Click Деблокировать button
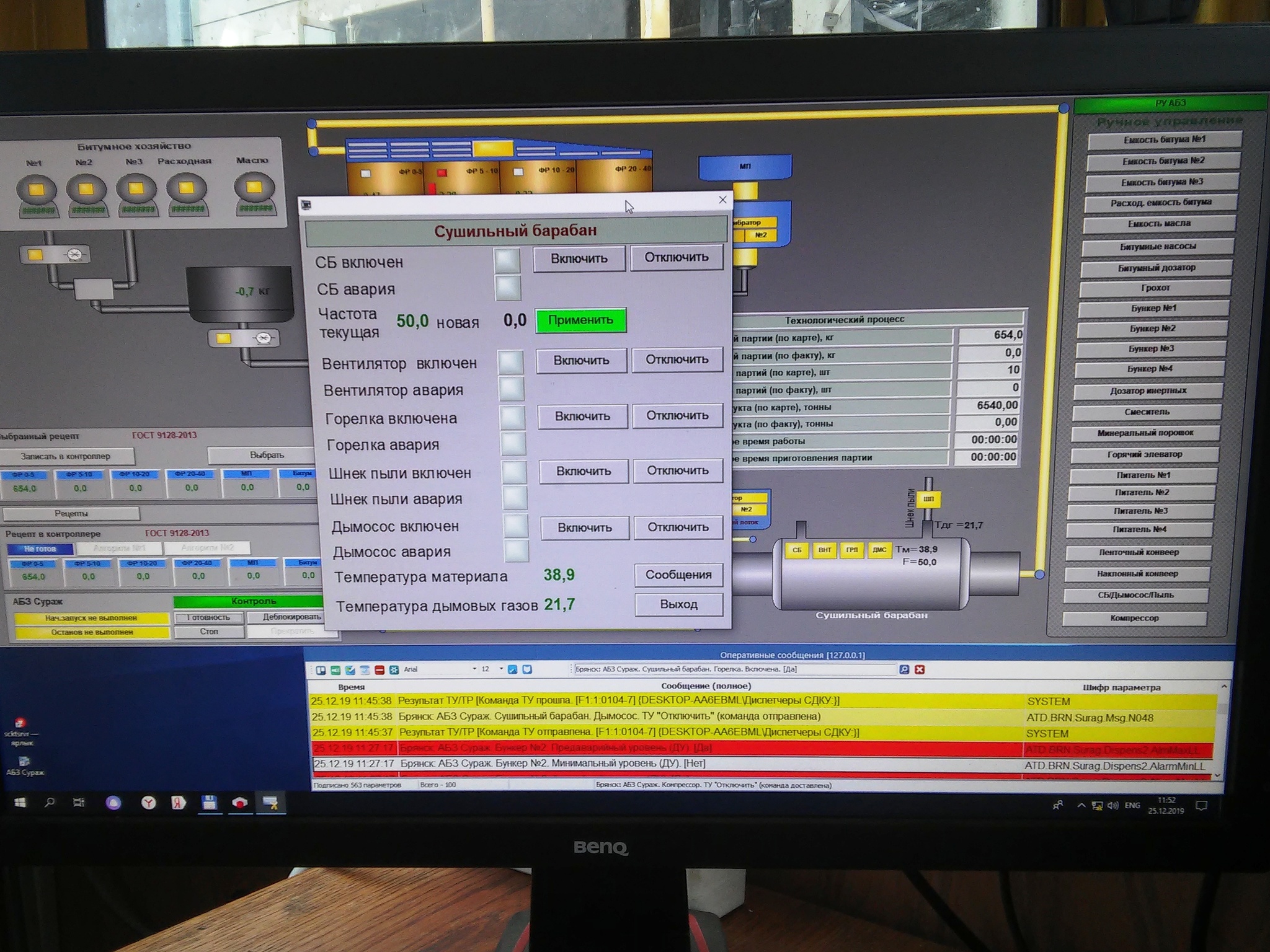Image resolution: width=1270 pixels, height=952 pixels. coord(292,617)
